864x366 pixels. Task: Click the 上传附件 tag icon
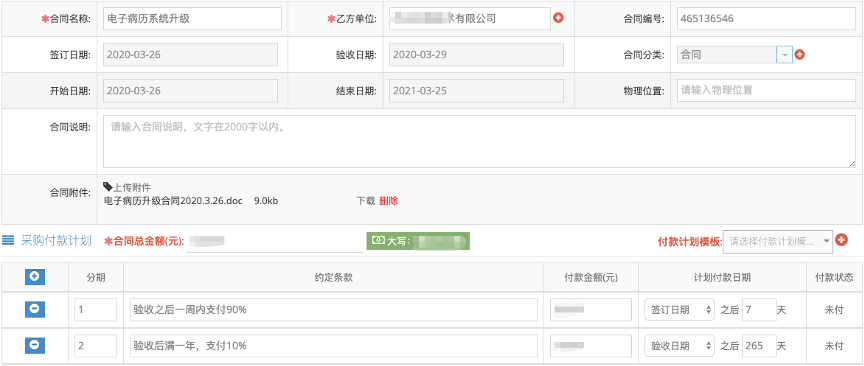[107, 187]
